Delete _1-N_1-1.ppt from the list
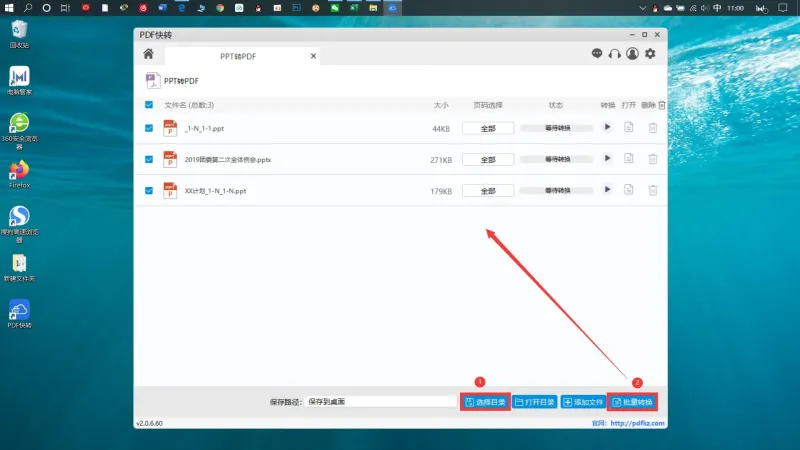This screenshot has width=800, height=450. point(653,128)
